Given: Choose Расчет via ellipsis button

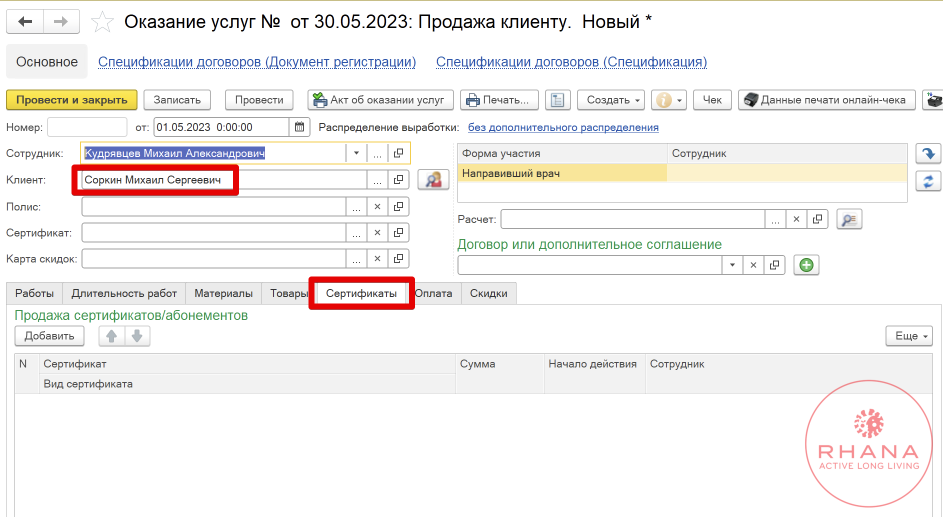Looking at the screenshot, I should click(775, 219).
